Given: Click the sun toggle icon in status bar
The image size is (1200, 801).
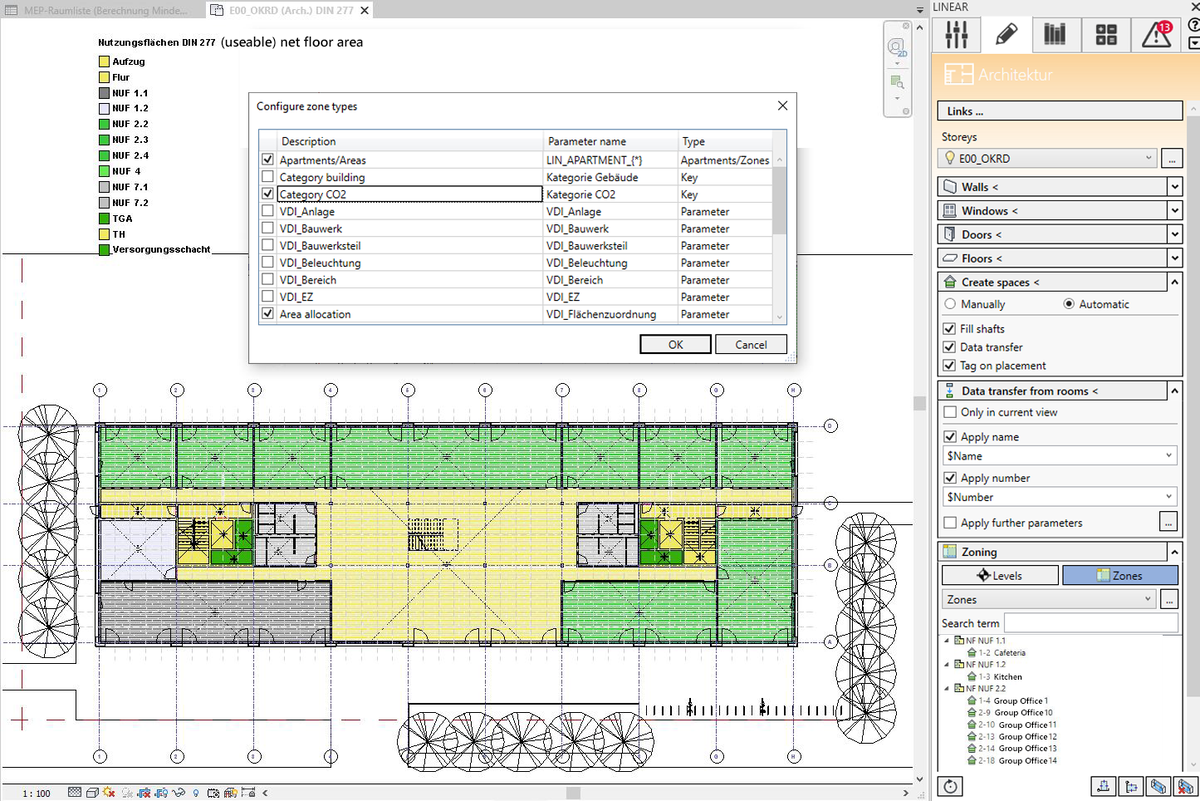Looking at the screenshot, I should pyautogui.click(x=107, y=793).
